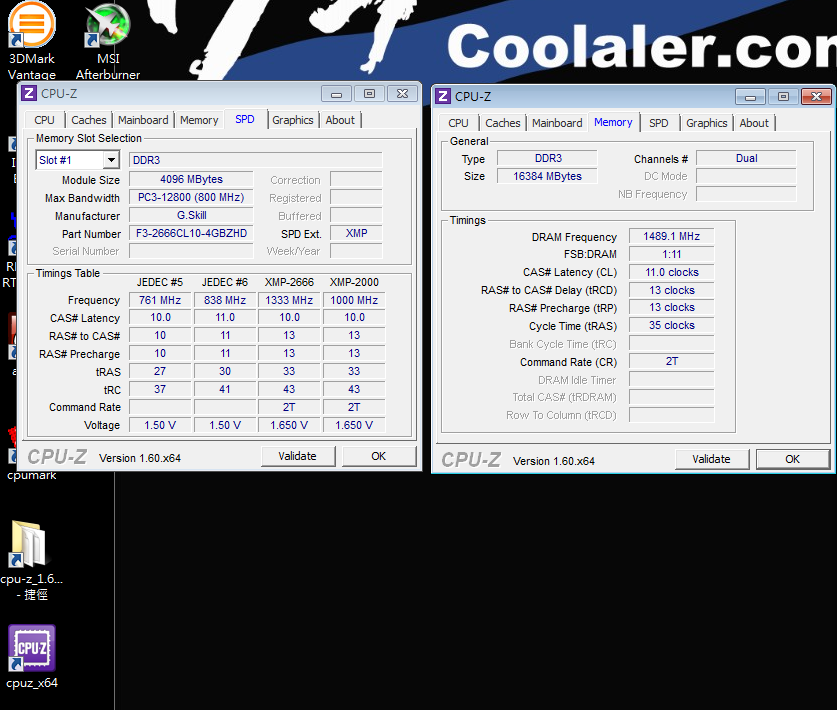Screen dimensions: 837x710
Task: Click the Cycle Time value 35 clocks
Action: click(672, 326)
